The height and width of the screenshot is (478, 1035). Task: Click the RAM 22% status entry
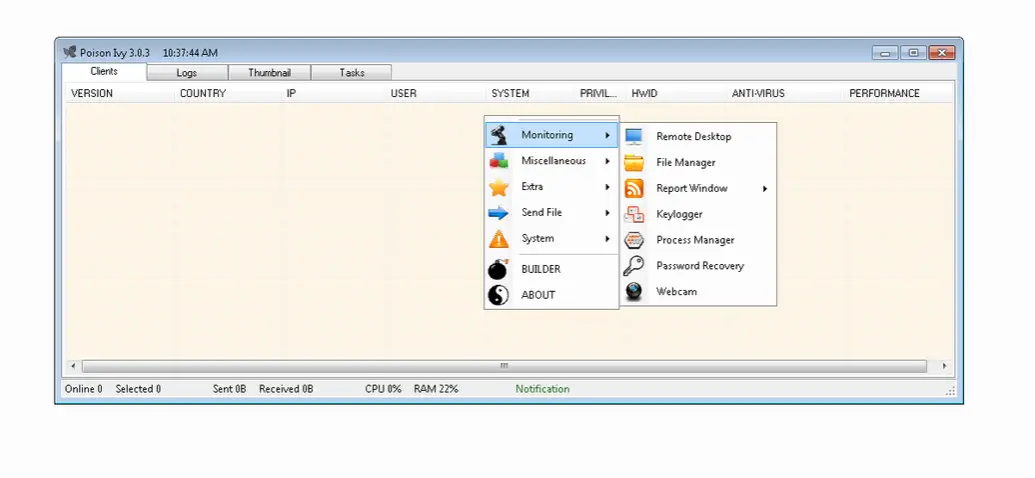(x=436, y=389)
